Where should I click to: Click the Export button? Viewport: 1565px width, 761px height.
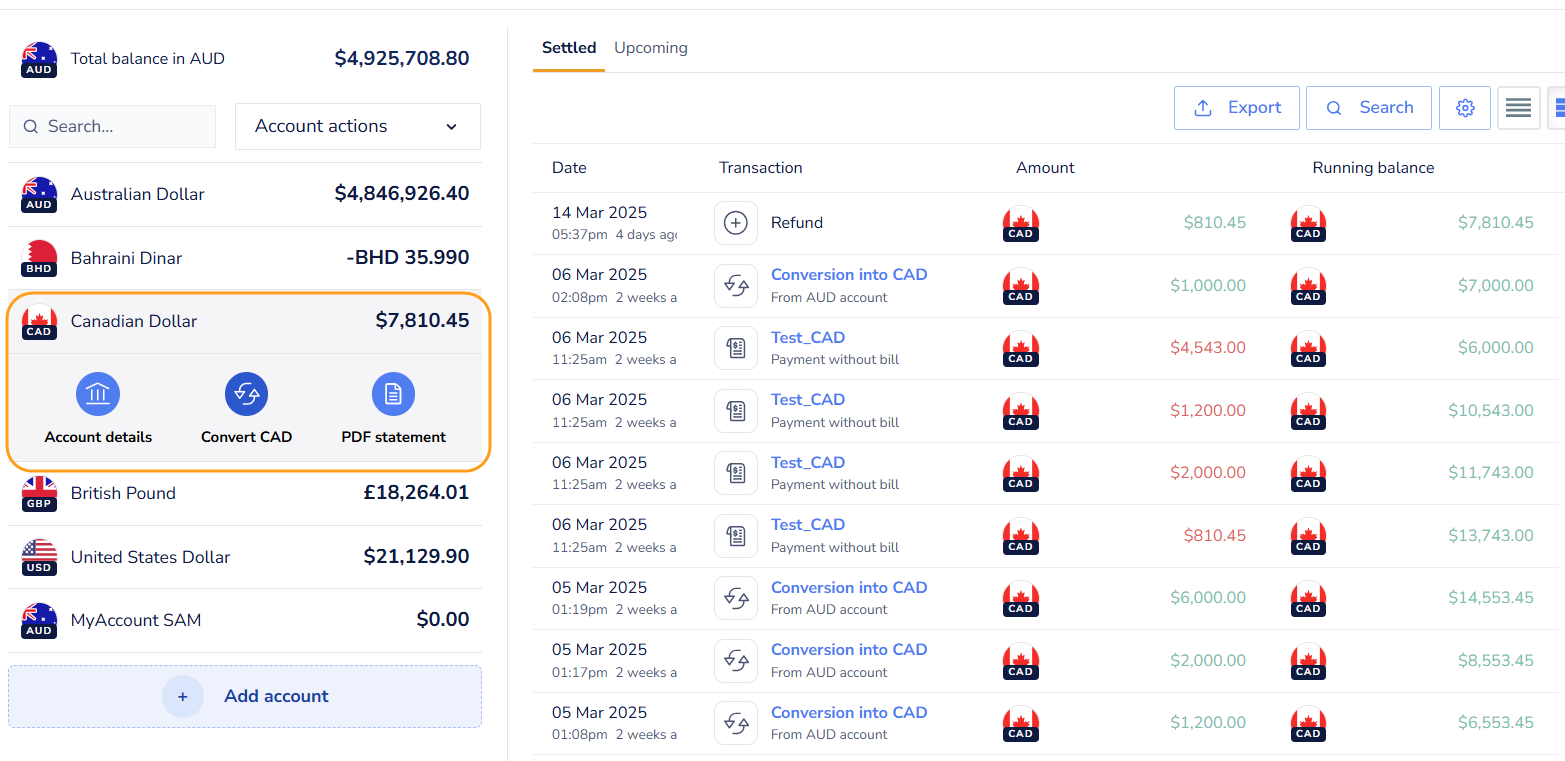tap(1237, 108)
